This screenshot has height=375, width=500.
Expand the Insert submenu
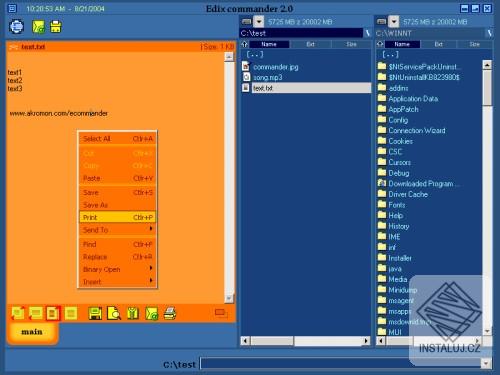pos(117,281)
